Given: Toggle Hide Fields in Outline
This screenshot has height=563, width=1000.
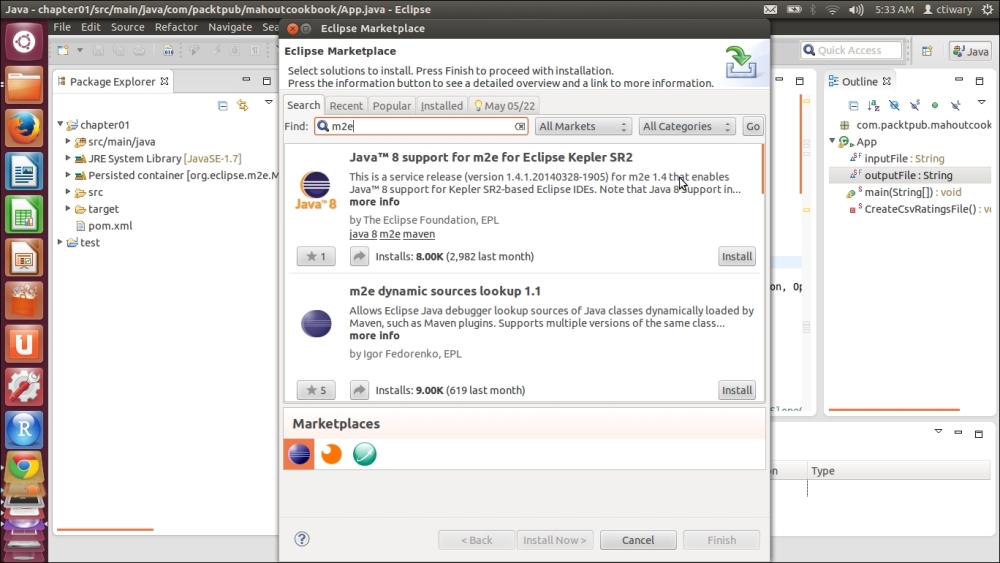Looking at the screenshot, I should pyautogui.click(x=894, y=105).
